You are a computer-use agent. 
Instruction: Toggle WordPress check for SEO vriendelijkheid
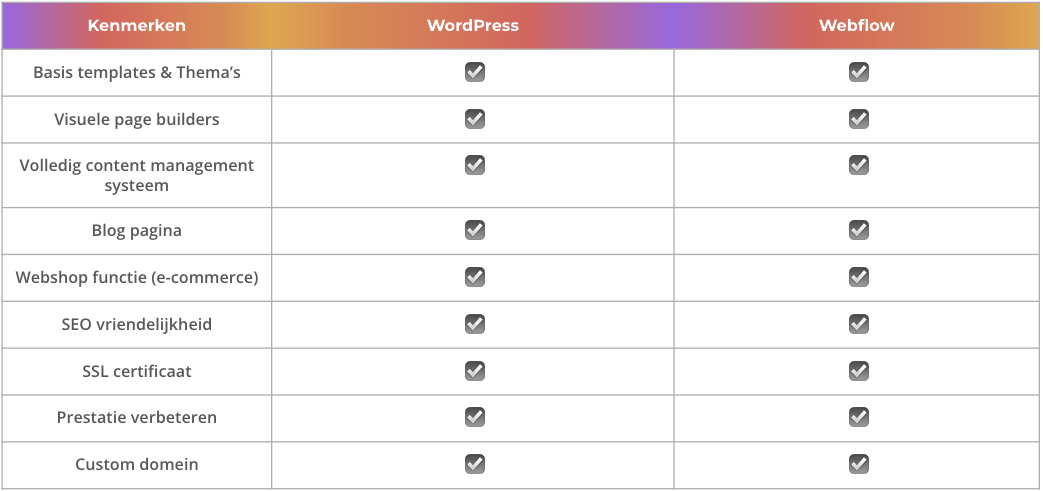point(474,323)
